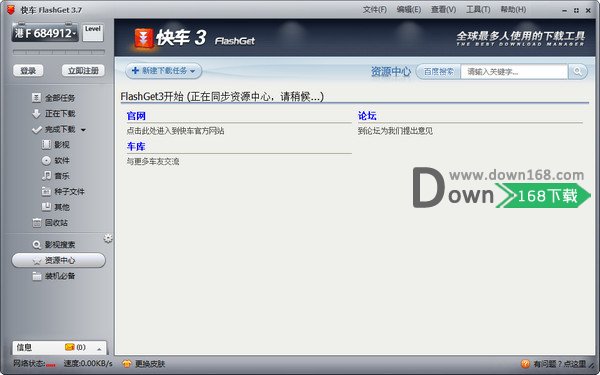Select 资源中心 in the sidebar
Image resolution: width=600 pixels, height=375 pixels.
(59, 260)
